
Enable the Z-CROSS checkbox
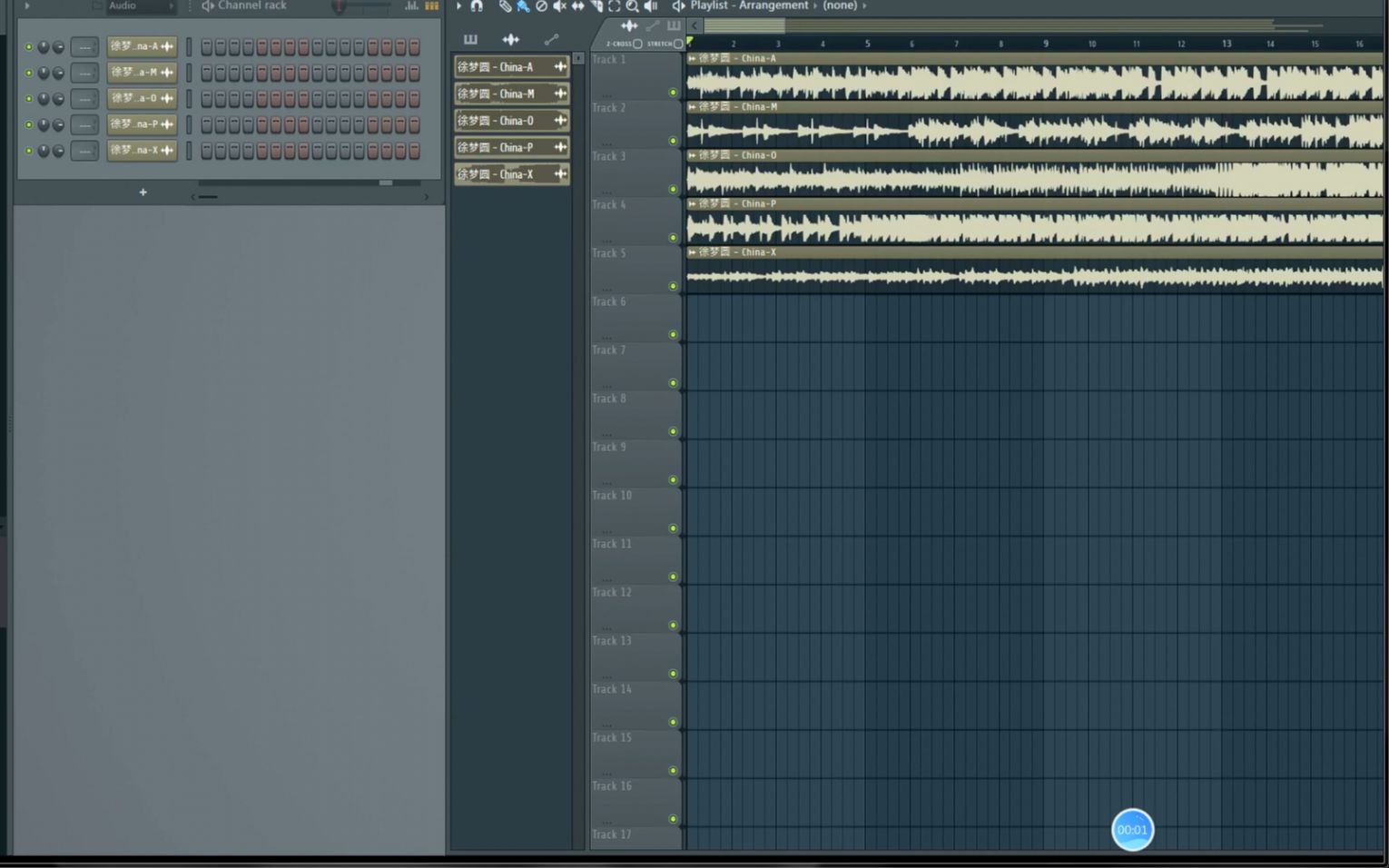pyautogui.click(x=637, y=44)
